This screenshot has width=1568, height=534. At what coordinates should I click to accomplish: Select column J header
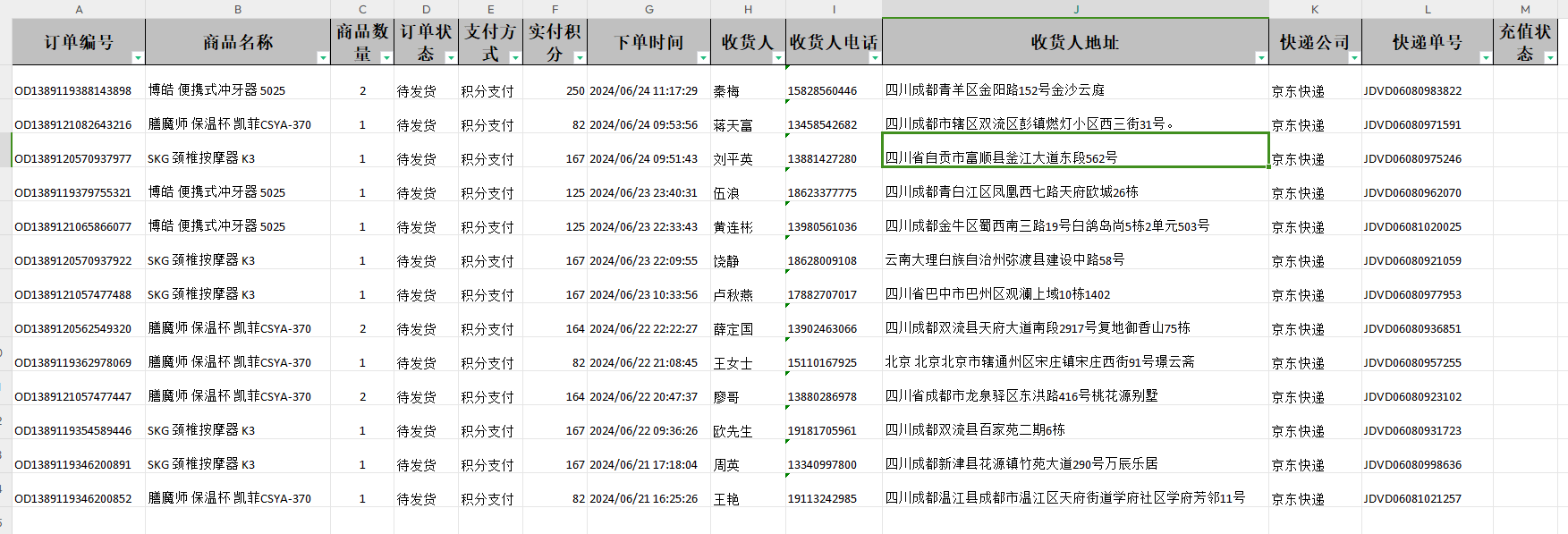(x=1075, y=9)
